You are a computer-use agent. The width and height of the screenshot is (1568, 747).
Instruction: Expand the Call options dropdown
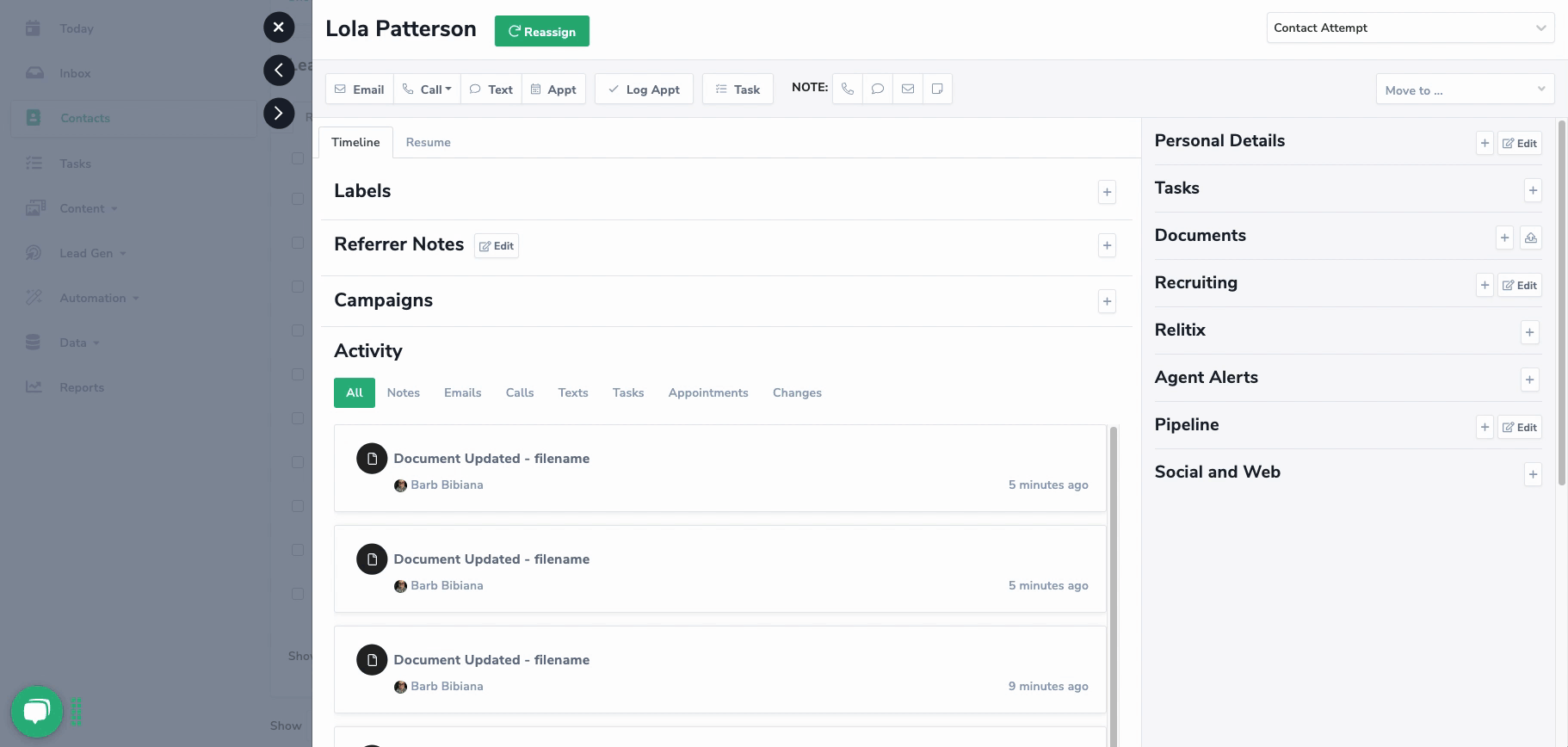click(x=448, y=90)
